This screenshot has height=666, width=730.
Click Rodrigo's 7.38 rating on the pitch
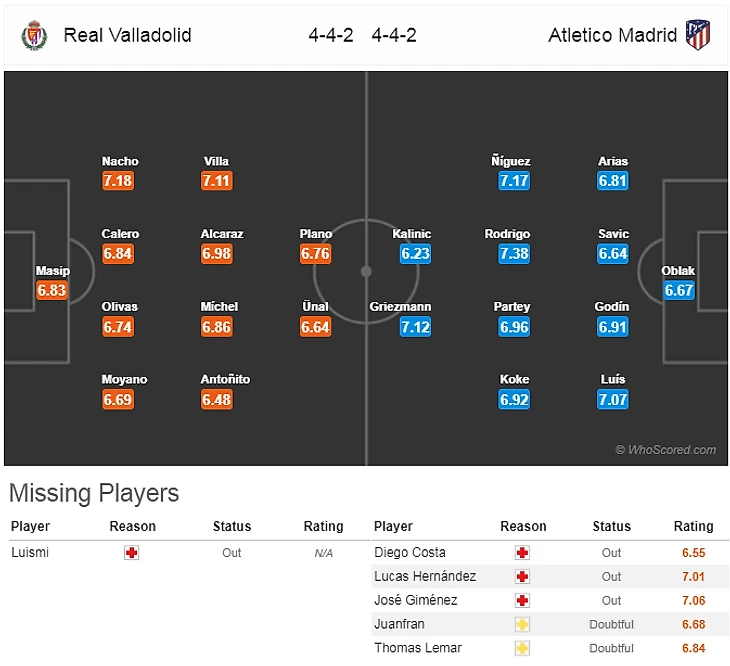514,254
